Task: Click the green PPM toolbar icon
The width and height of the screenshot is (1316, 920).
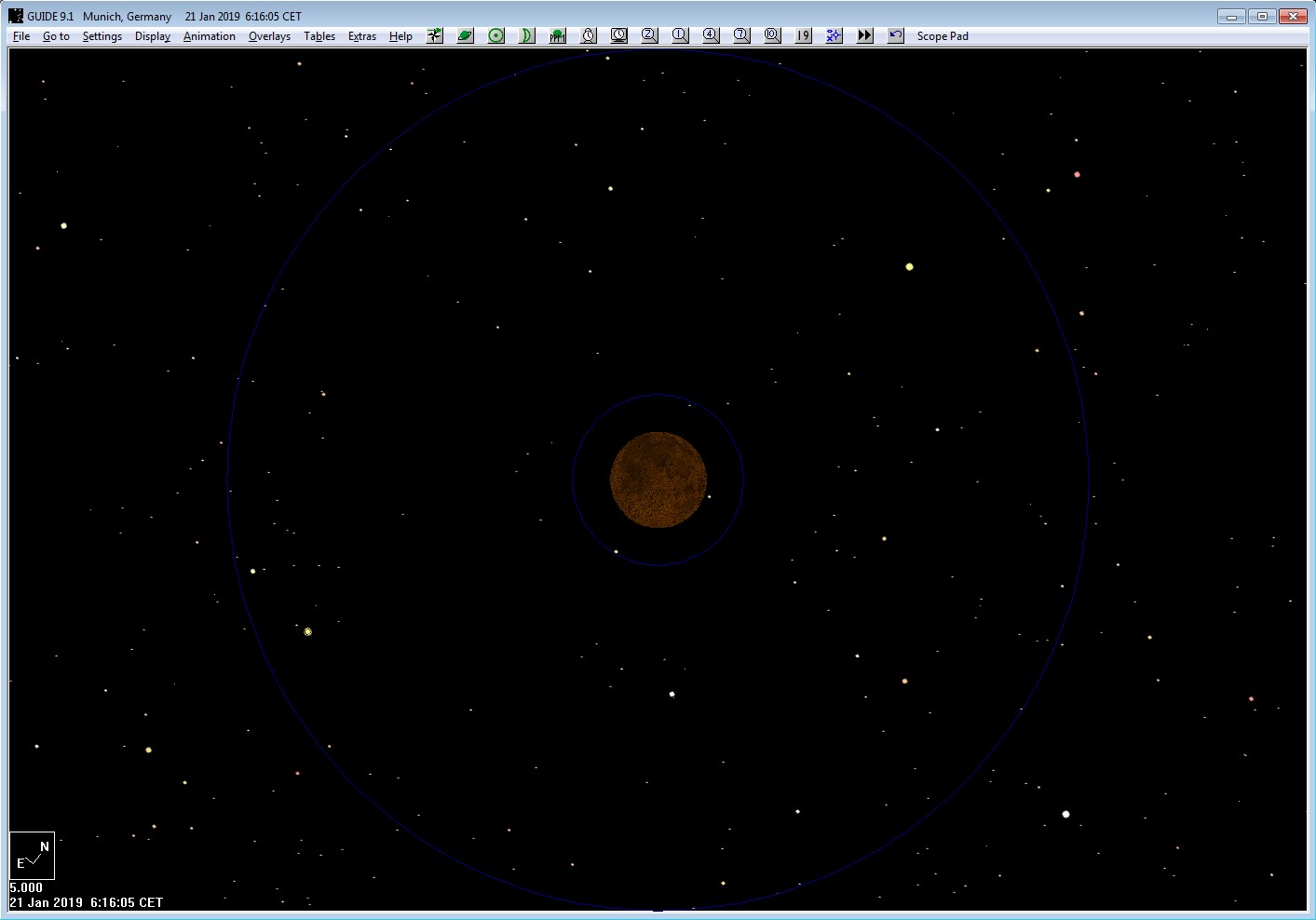Action: (x=558, y=35)
